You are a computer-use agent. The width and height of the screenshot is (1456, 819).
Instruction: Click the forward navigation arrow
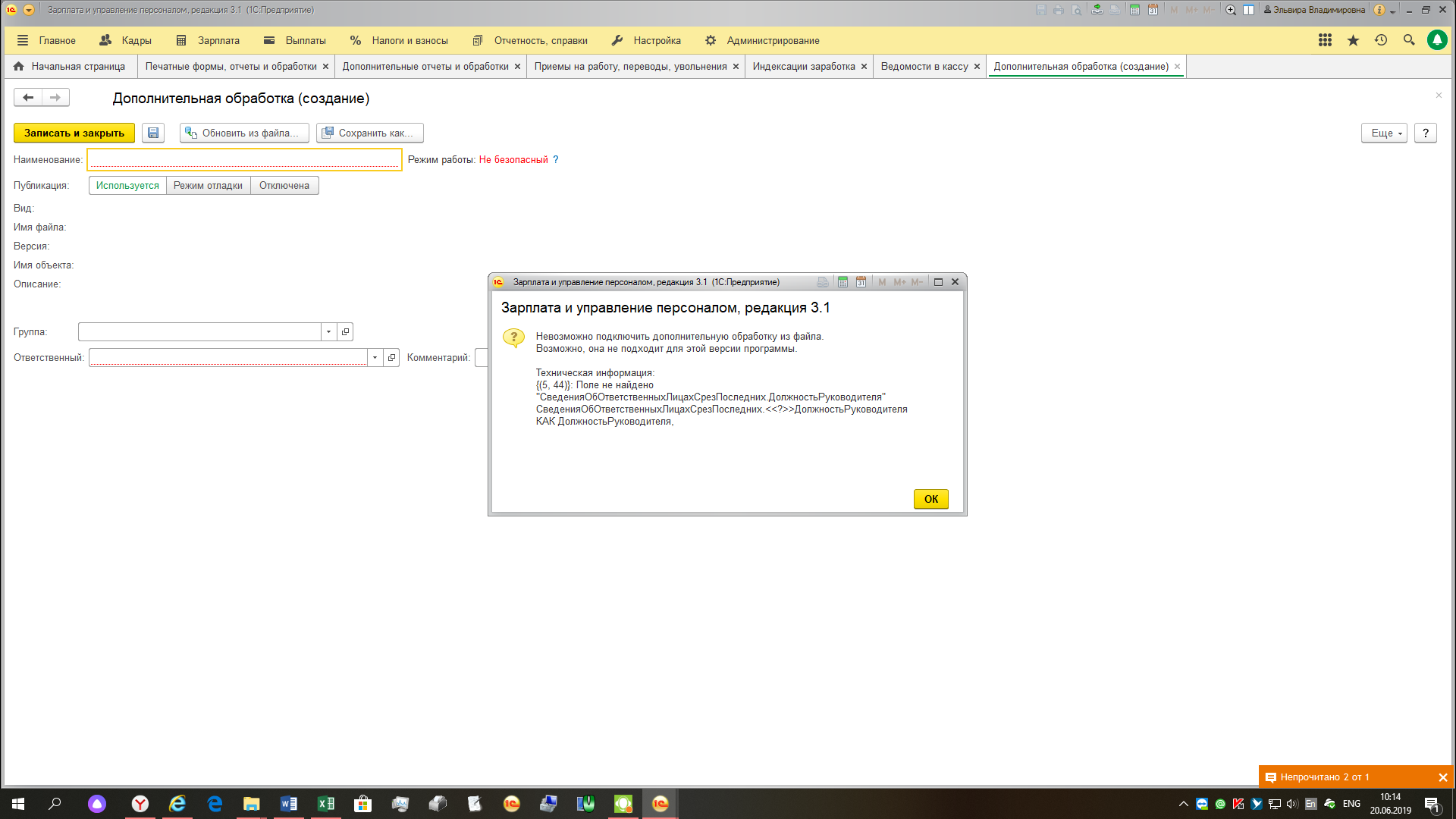point(55,97)
